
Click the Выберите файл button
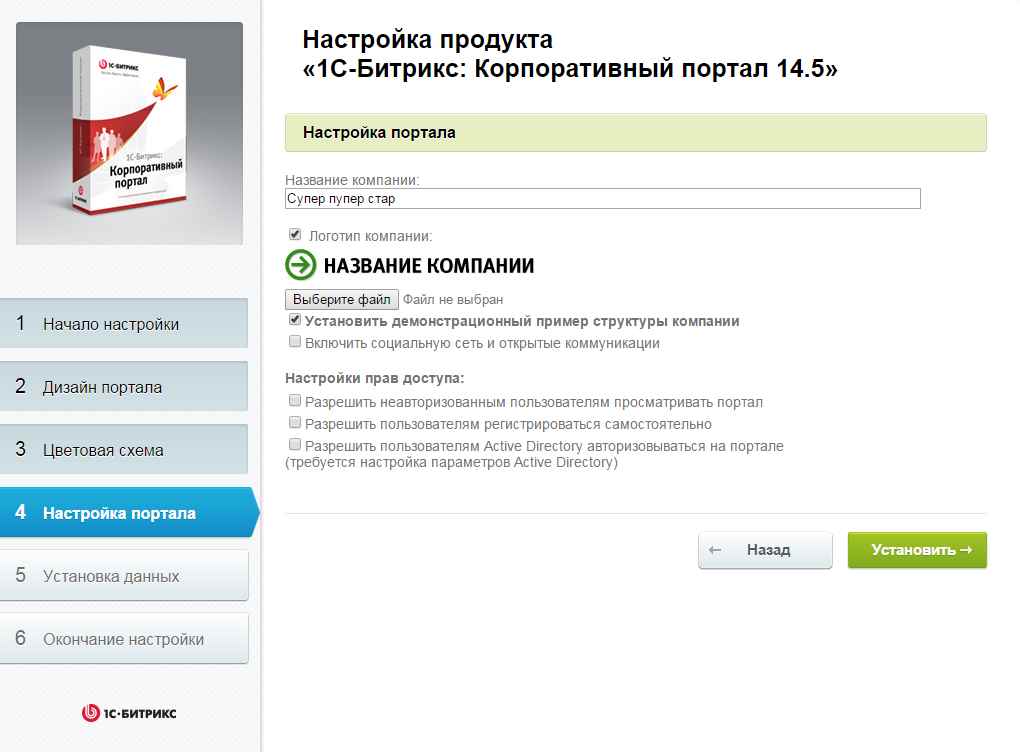pos(342,299)
